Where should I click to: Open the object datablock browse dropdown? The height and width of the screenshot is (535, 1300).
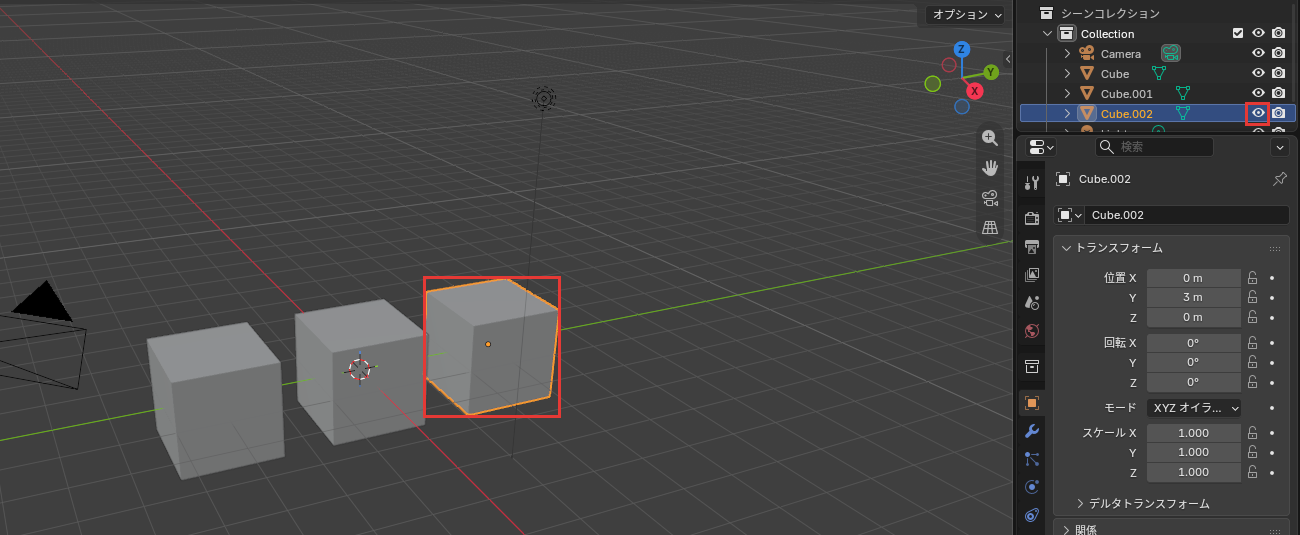[1070, 215]
